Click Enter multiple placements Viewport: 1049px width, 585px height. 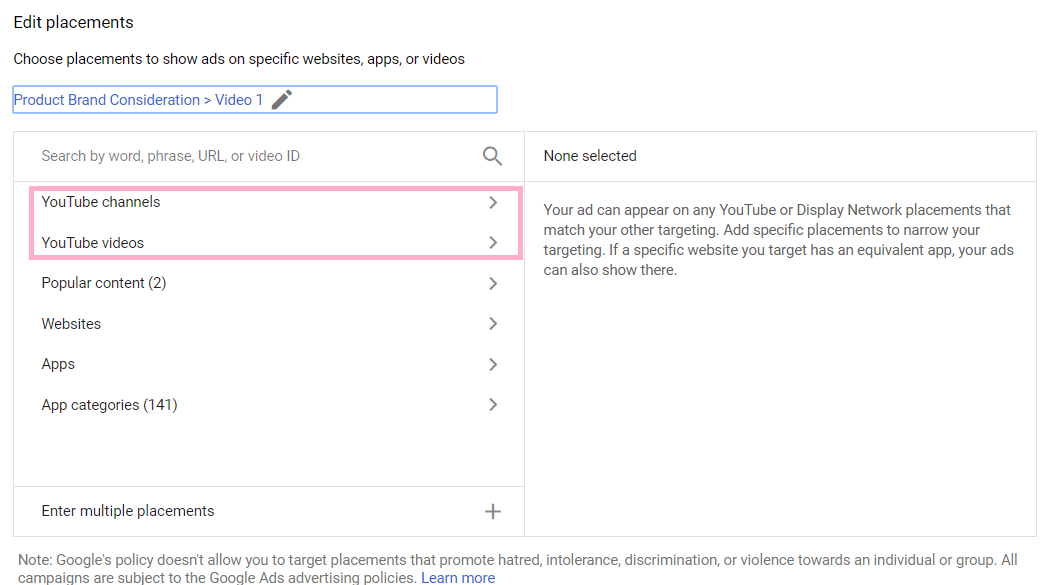pos(128,511)
